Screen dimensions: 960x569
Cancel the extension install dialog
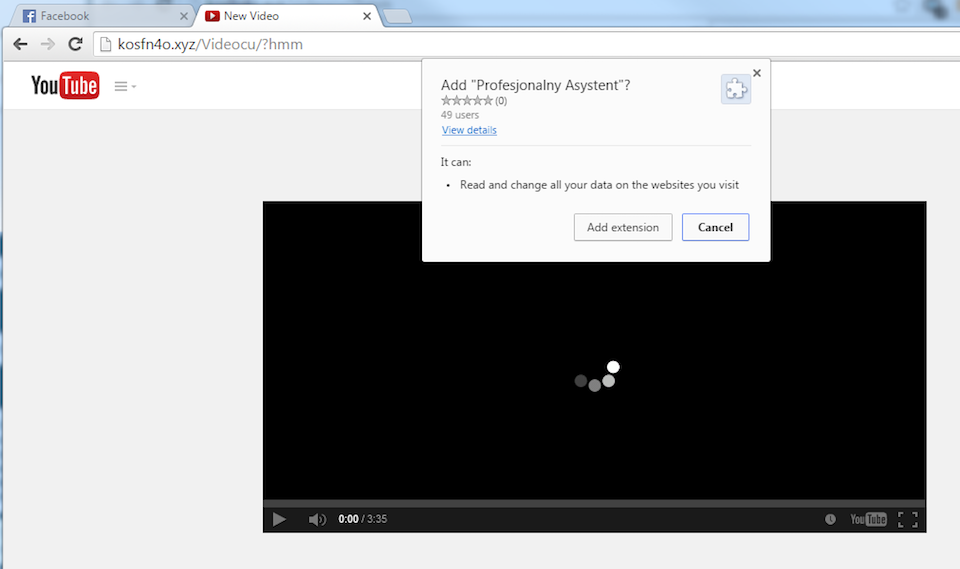coord(715,227)
